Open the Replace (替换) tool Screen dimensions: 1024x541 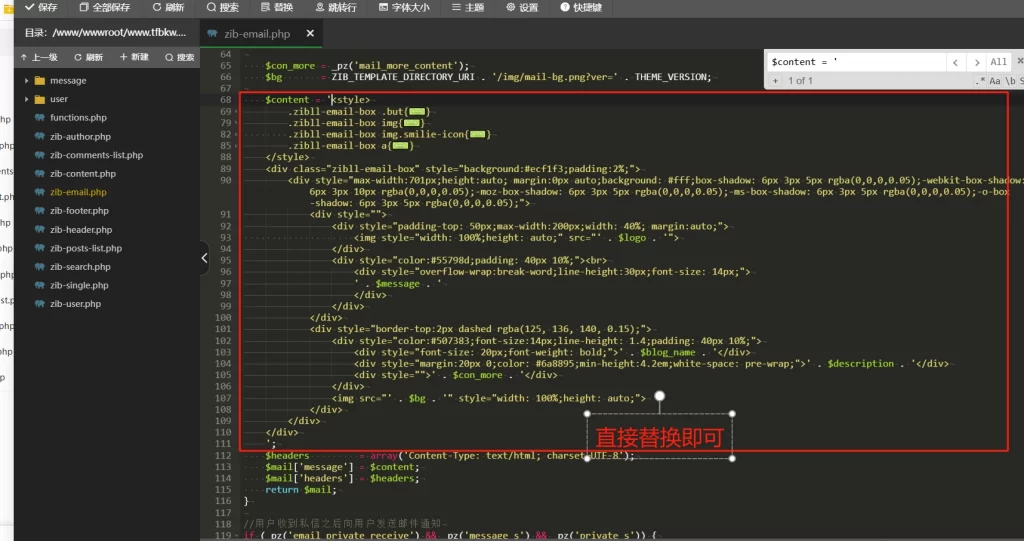pos(275,7)
